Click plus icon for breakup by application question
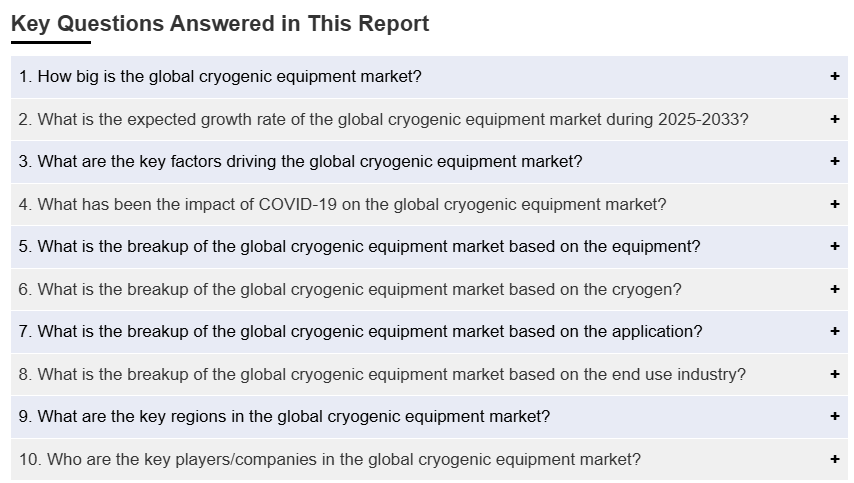The image size is (854, 483). coord(834,332)
